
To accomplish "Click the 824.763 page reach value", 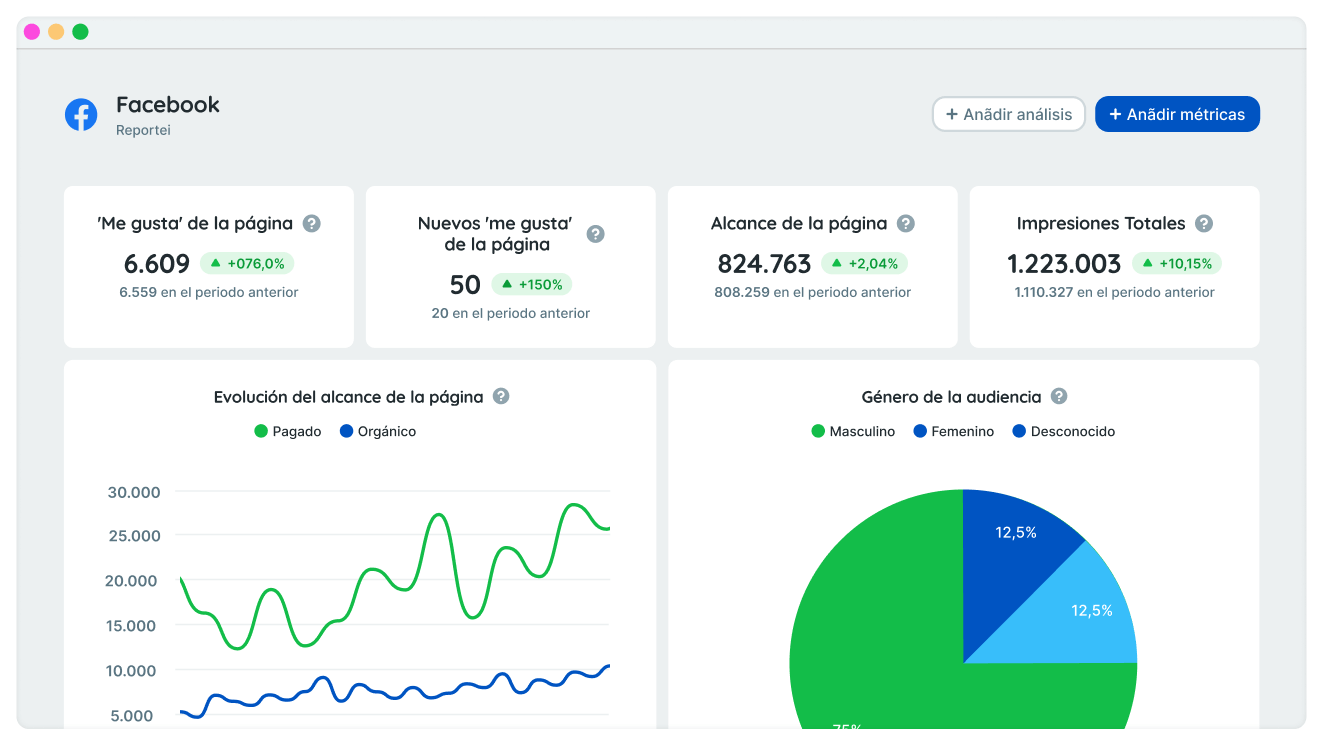I will [x=764, y=264].
